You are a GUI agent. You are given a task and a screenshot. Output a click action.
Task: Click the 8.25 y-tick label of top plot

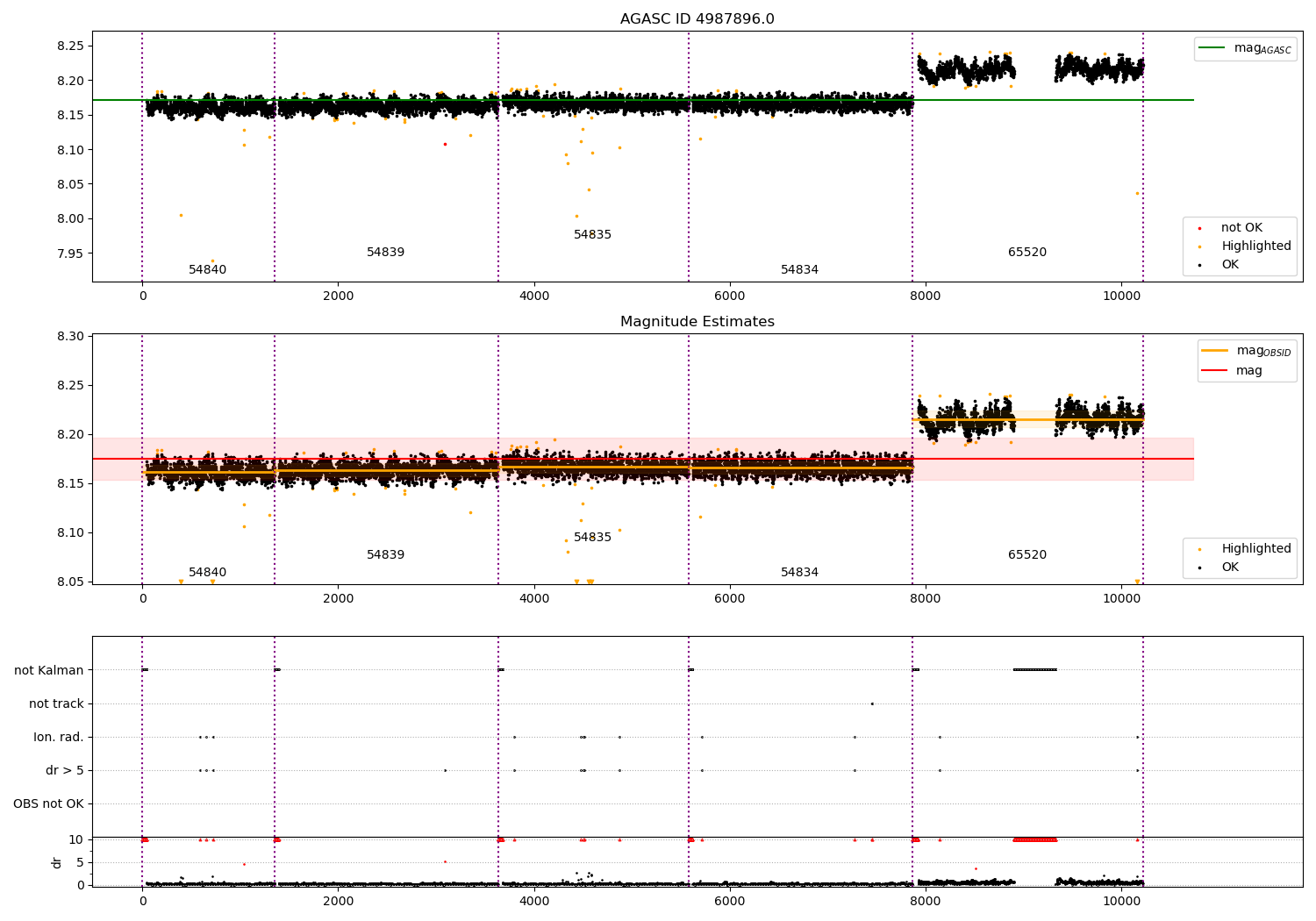tap(68, 46)
